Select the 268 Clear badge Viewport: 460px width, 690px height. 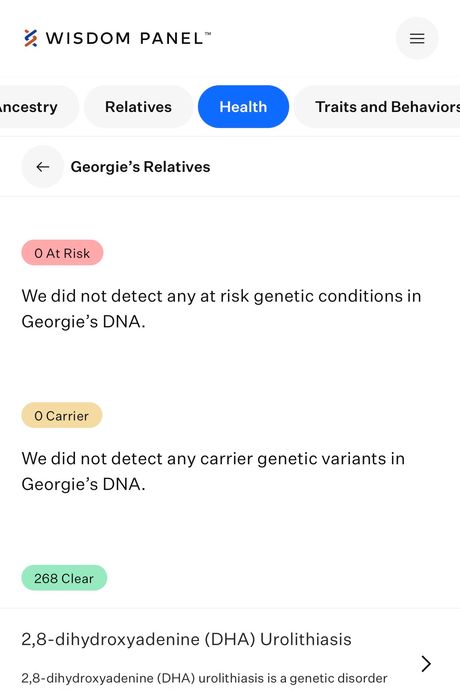click(64, 578)
